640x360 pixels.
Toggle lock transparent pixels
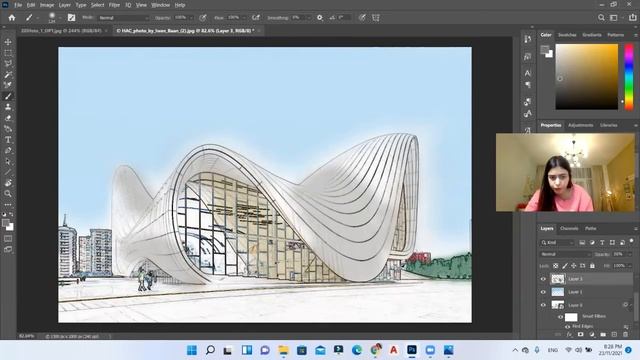click(x=556, y=266)
